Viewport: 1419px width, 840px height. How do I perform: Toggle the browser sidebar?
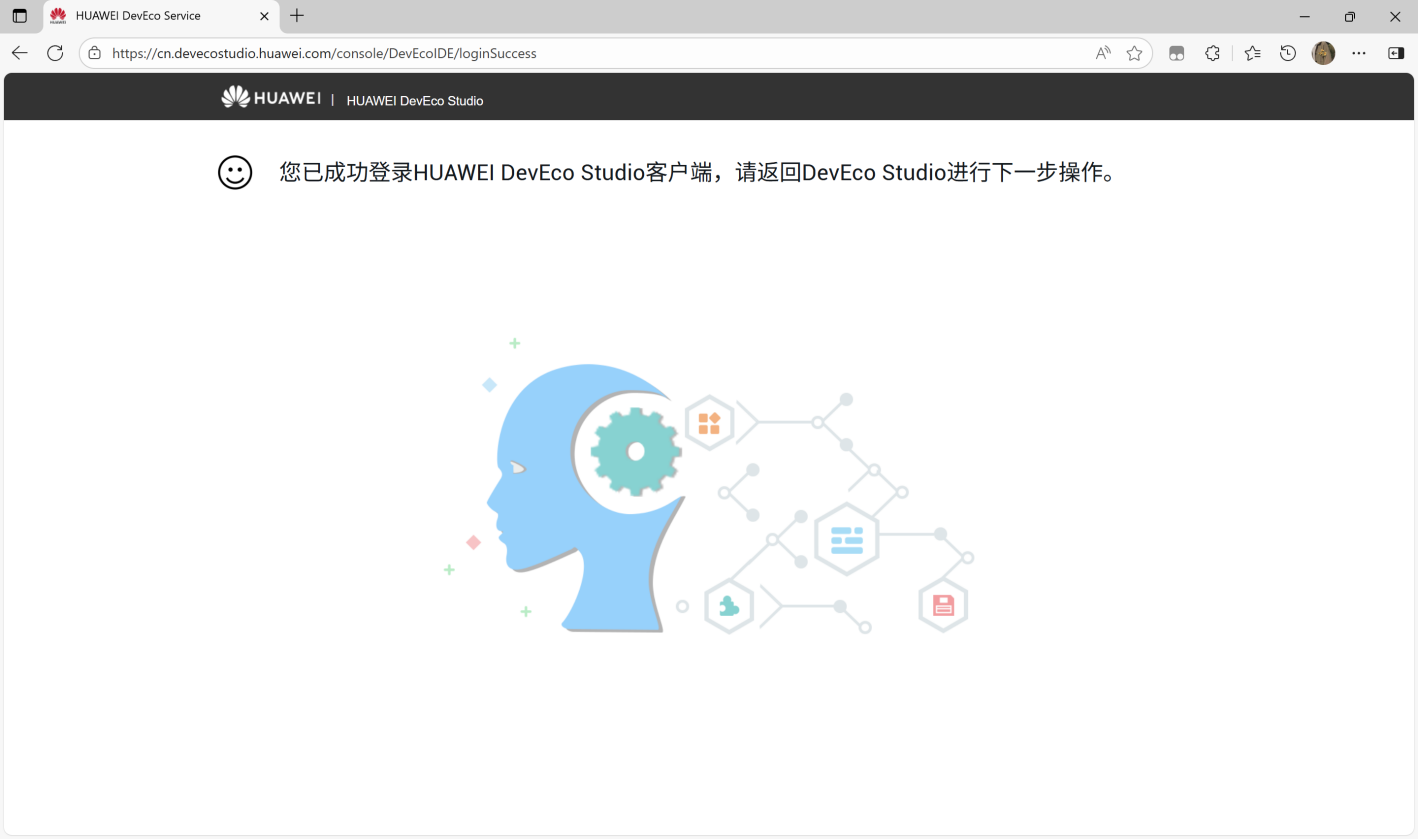(1396, 53)
